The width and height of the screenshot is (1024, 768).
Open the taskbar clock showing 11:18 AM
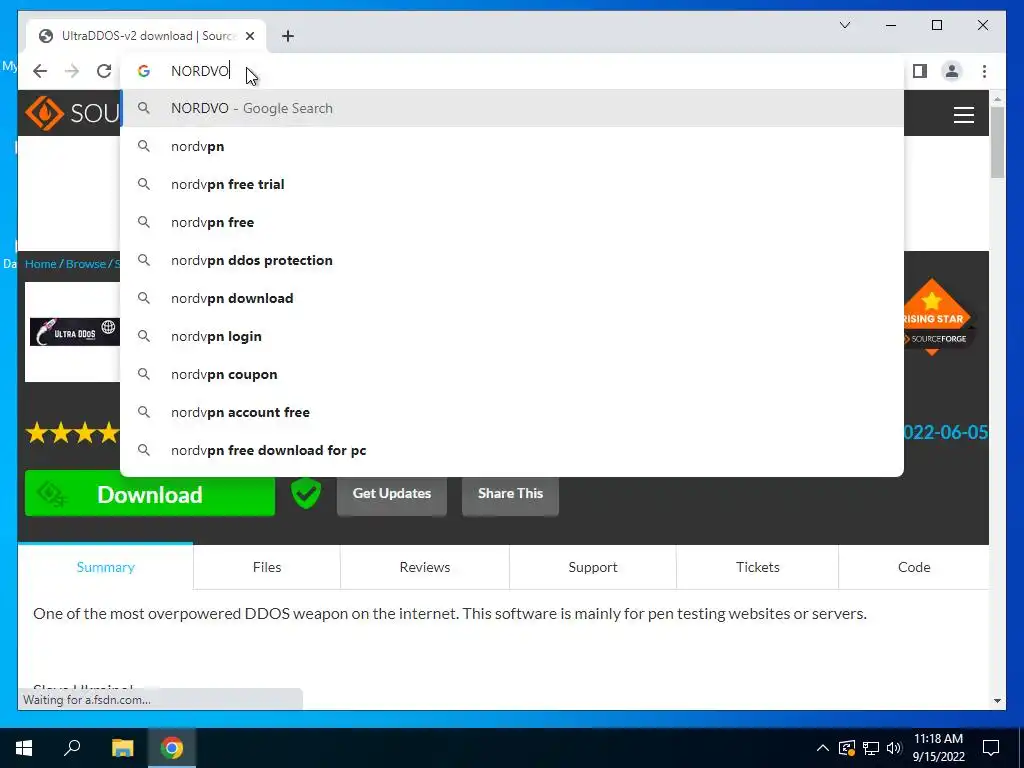[x=938, y=748]
